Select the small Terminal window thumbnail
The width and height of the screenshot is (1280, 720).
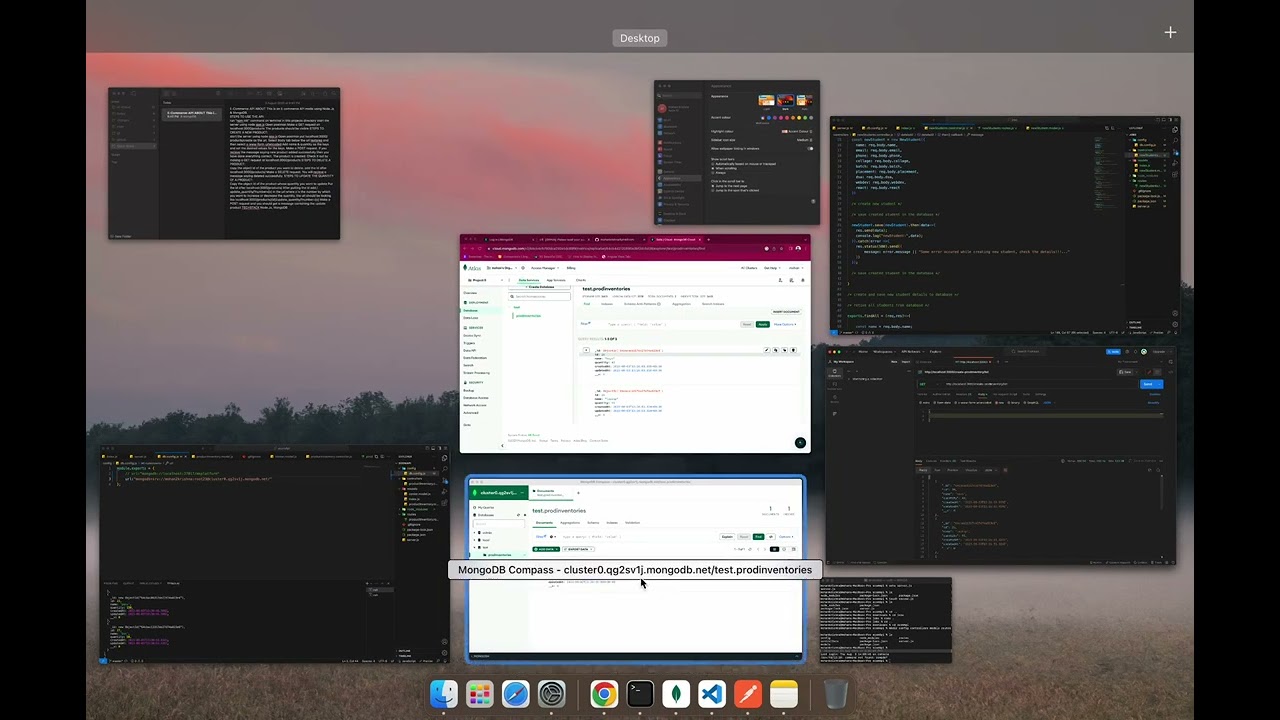click(x=886, y=620)
